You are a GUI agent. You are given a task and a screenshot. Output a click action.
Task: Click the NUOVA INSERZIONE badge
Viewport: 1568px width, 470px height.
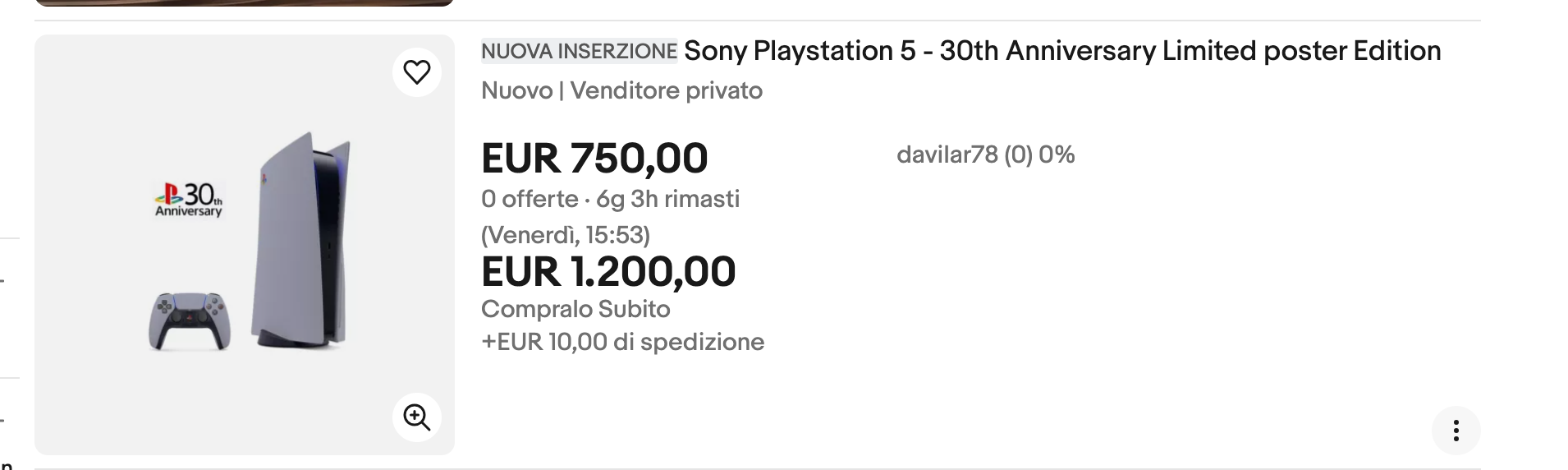pyautogui.click(x=579, y=51)
